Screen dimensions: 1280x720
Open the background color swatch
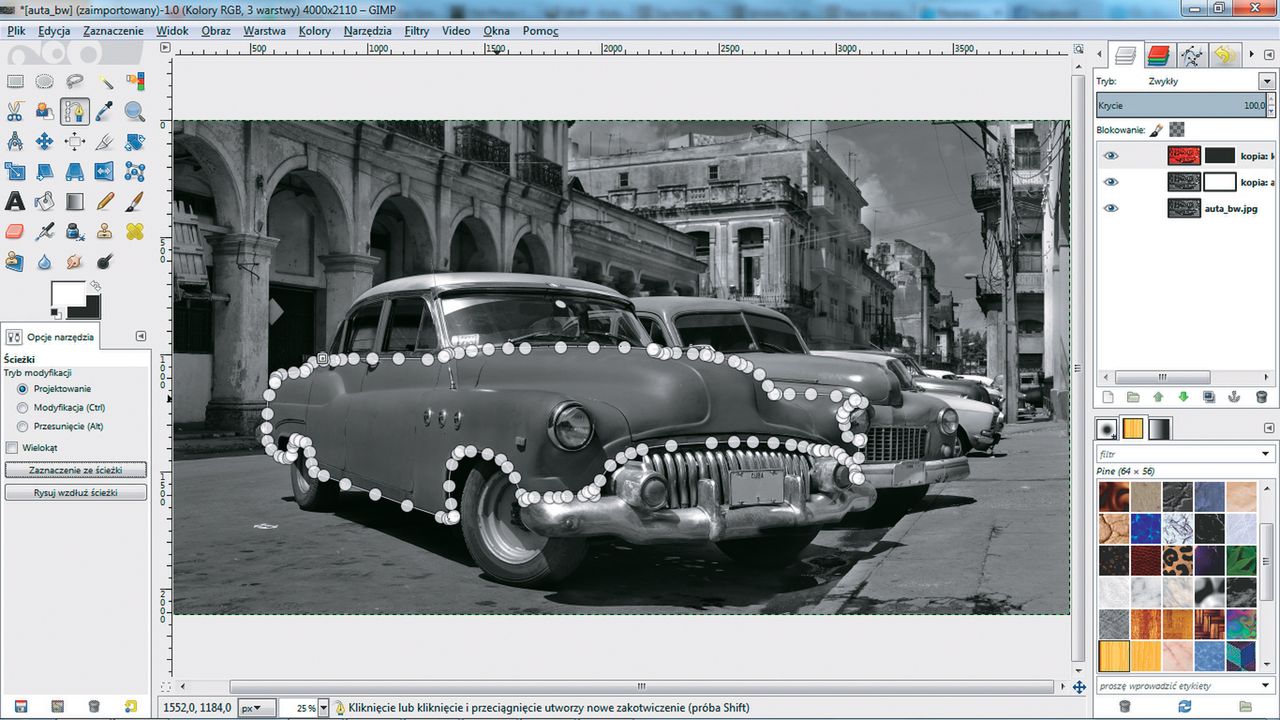(88, 308)
